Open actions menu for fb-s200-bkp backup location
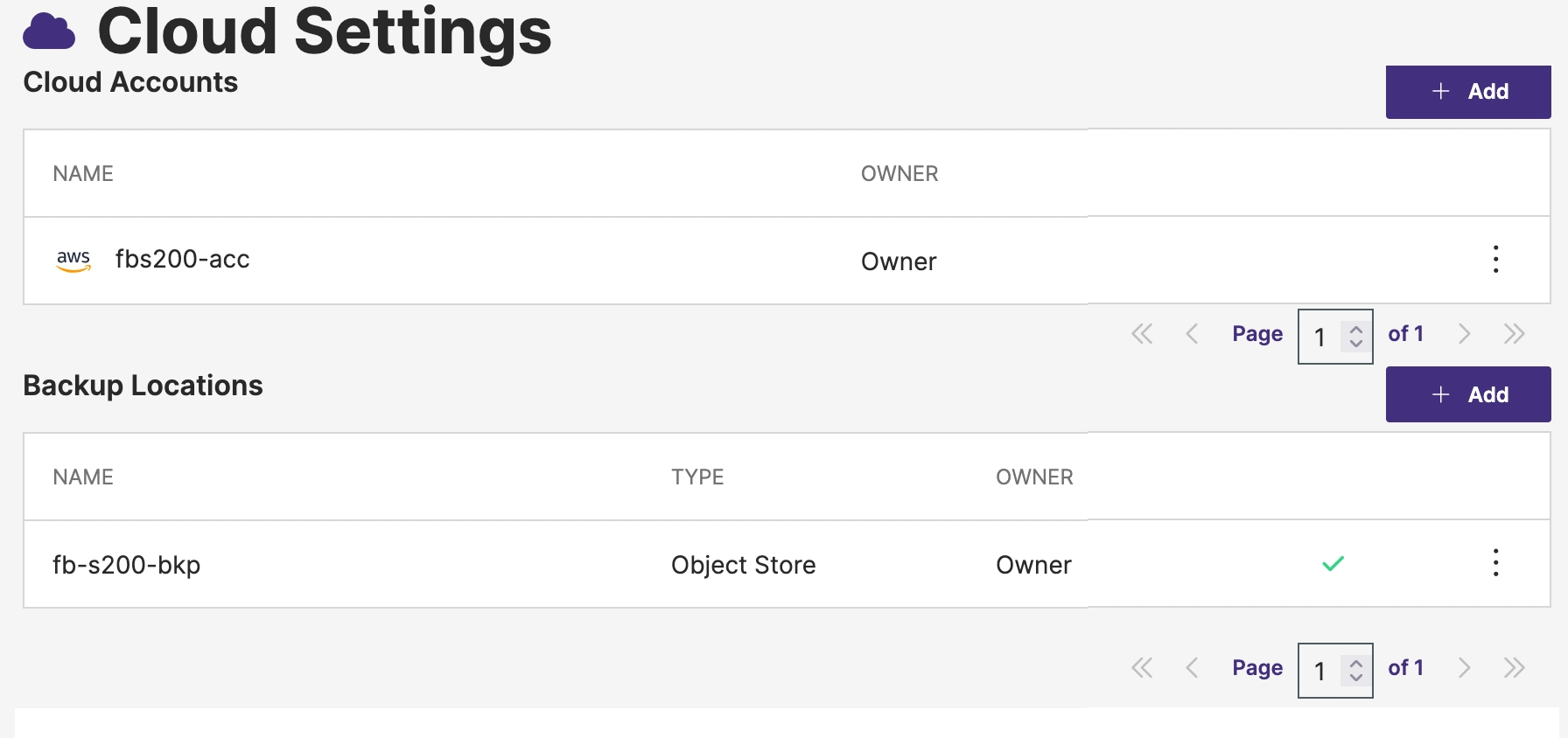 (1495, 563)
